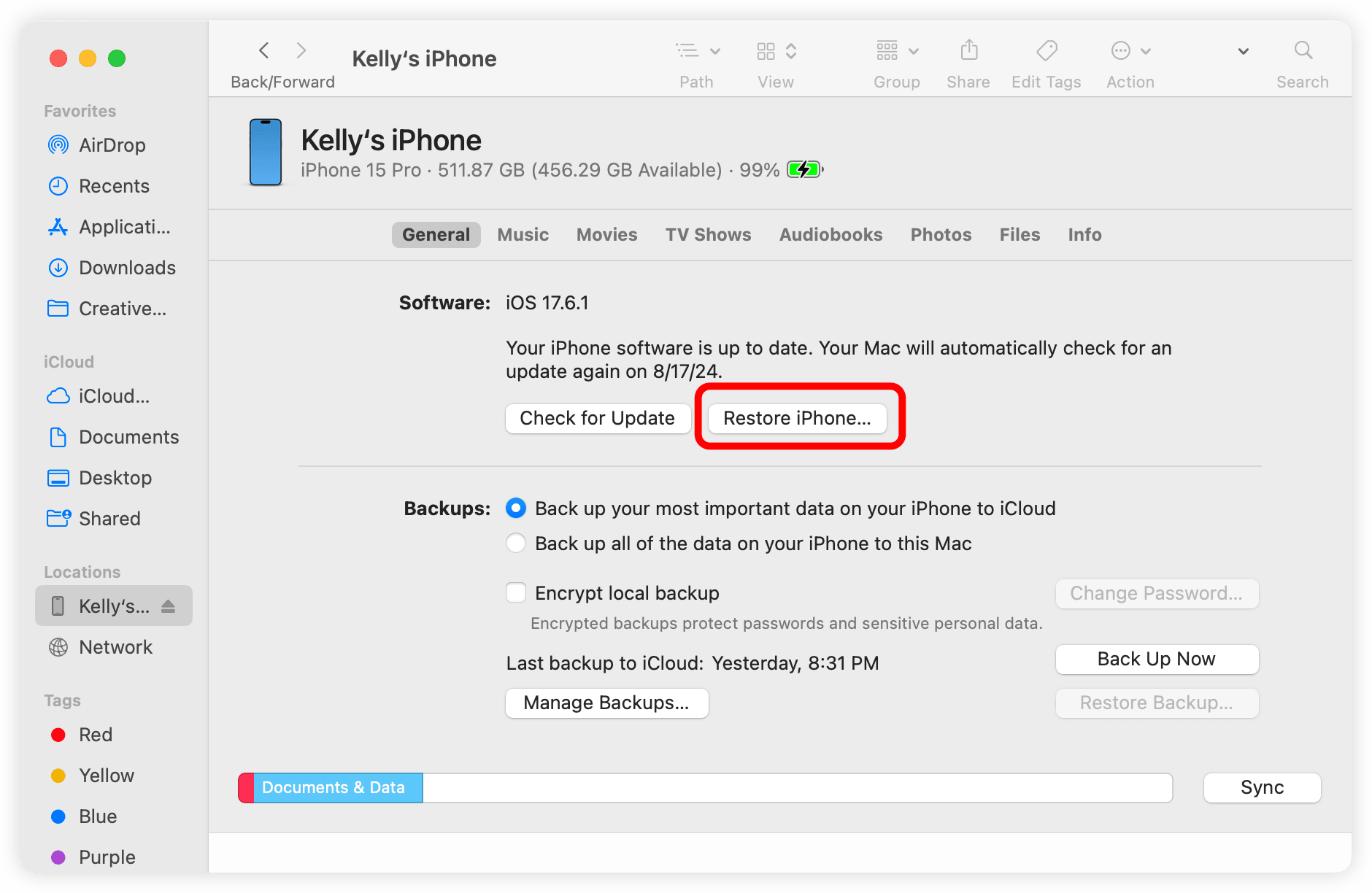Select the Blue tag
This screenshot has width=1372, height=893.
pyautogui.click(x=113, y=816)
